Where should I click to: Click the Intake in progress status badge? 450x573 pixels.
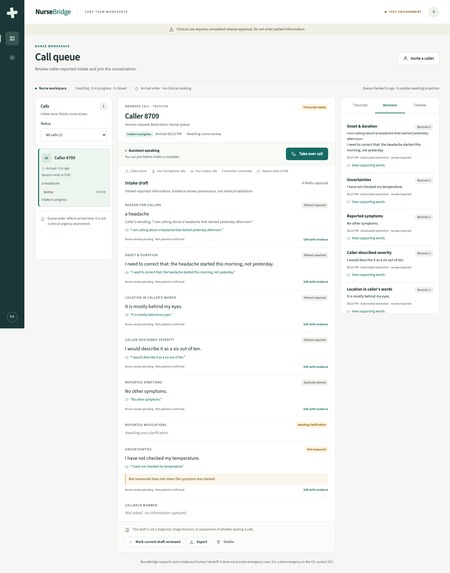point(139,134)
